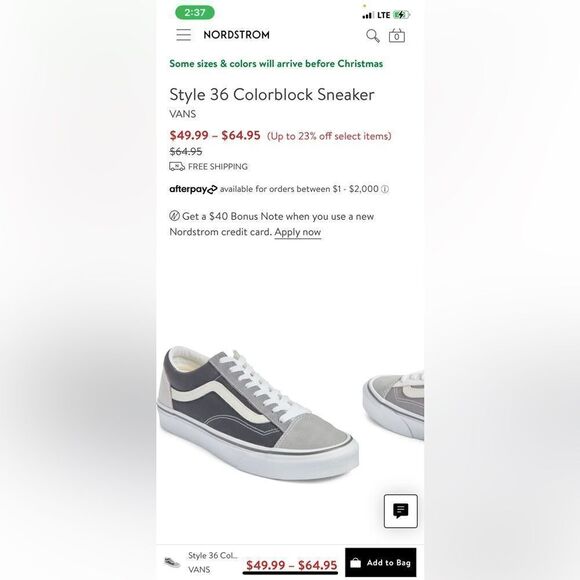The width and height of the screenshot is (580, 580).
Task: Tap the Nordstrom Note circle icon
Action: 174,216
